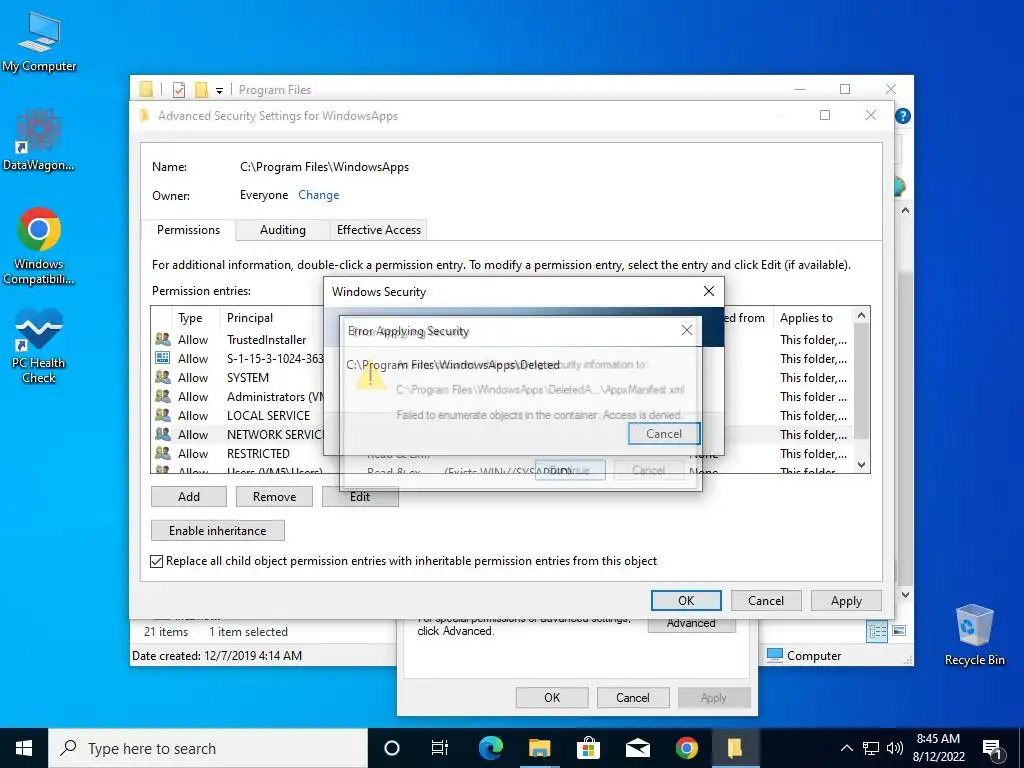1024x768 pixels.
Task: Maximize the Advanced Security Settings window
Action: tap(825, 116)
